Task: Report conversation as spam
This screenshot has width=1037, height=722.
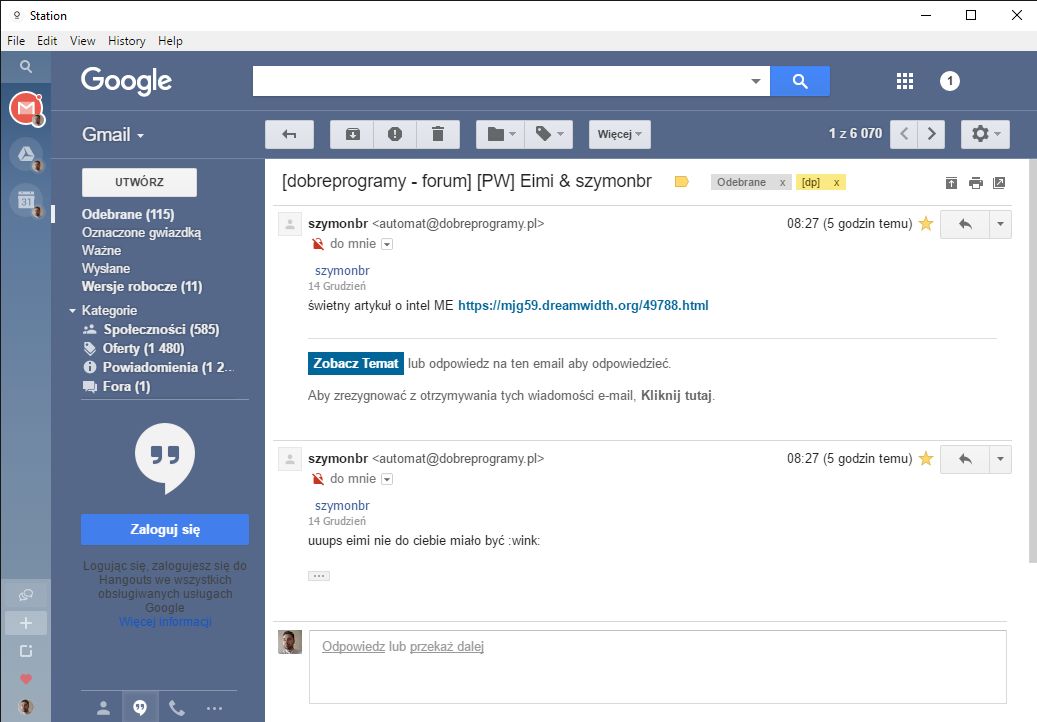Action: [395, 134]
